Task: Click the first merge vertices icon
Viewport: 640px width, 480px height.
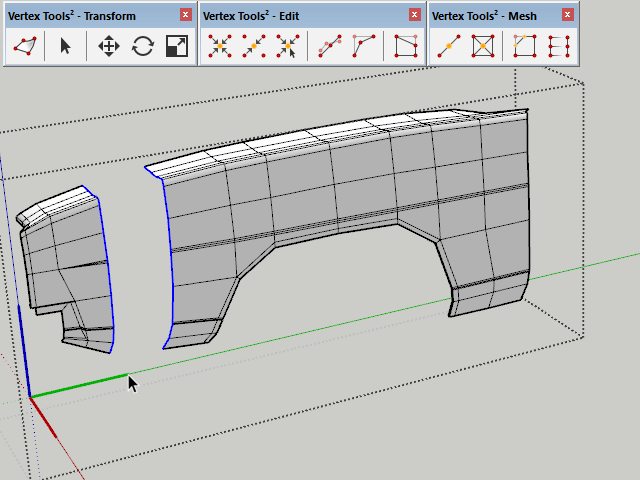Action: [219, 46]
